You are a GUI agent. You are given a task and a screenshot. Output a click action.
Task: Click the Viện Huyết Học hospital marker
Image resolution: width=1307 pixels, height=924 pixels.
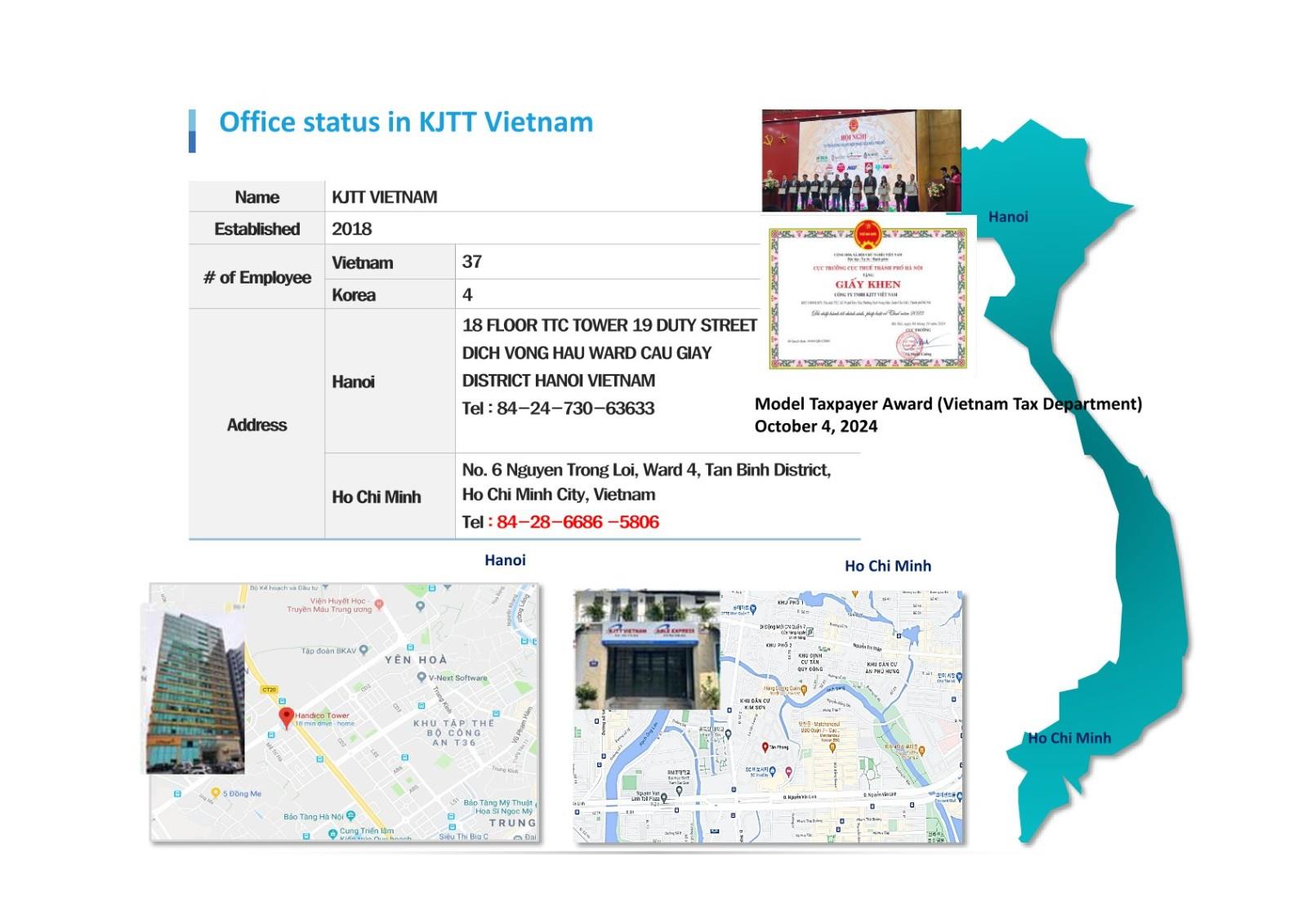(x=379, y=604)
